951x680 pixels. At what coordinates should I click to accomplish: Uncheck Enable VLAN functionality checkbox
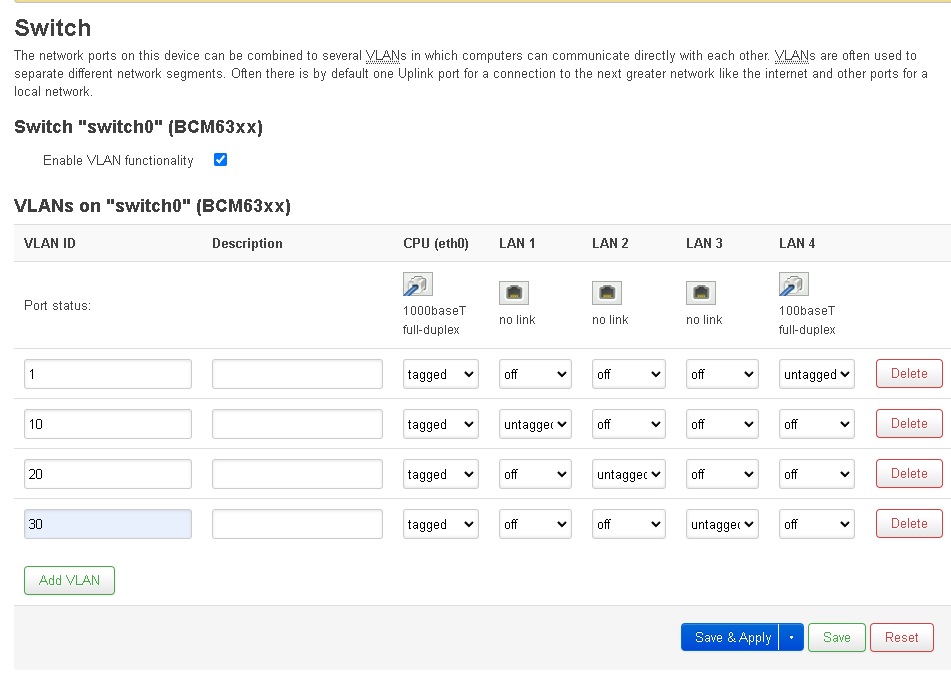tap(221, 160)
